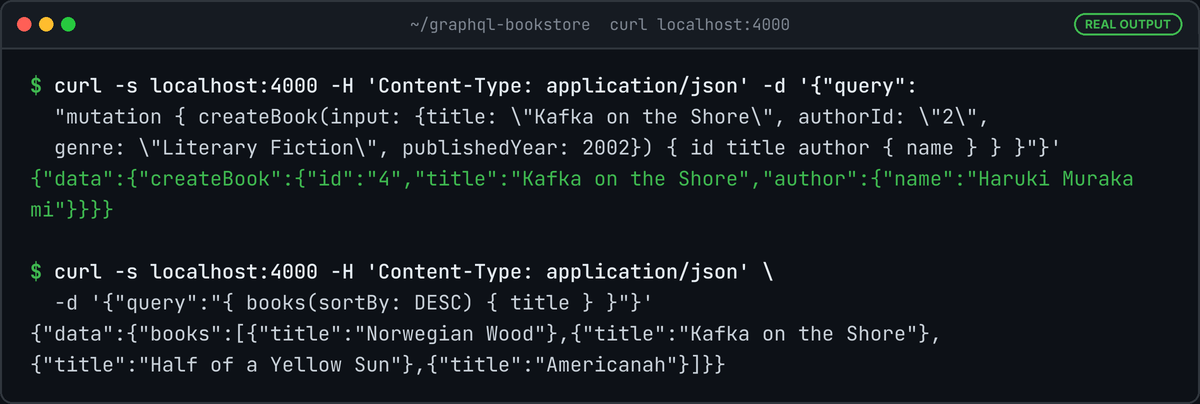Click the yellow minimize window button
The image size is (1200, 404).
(46, 23)
